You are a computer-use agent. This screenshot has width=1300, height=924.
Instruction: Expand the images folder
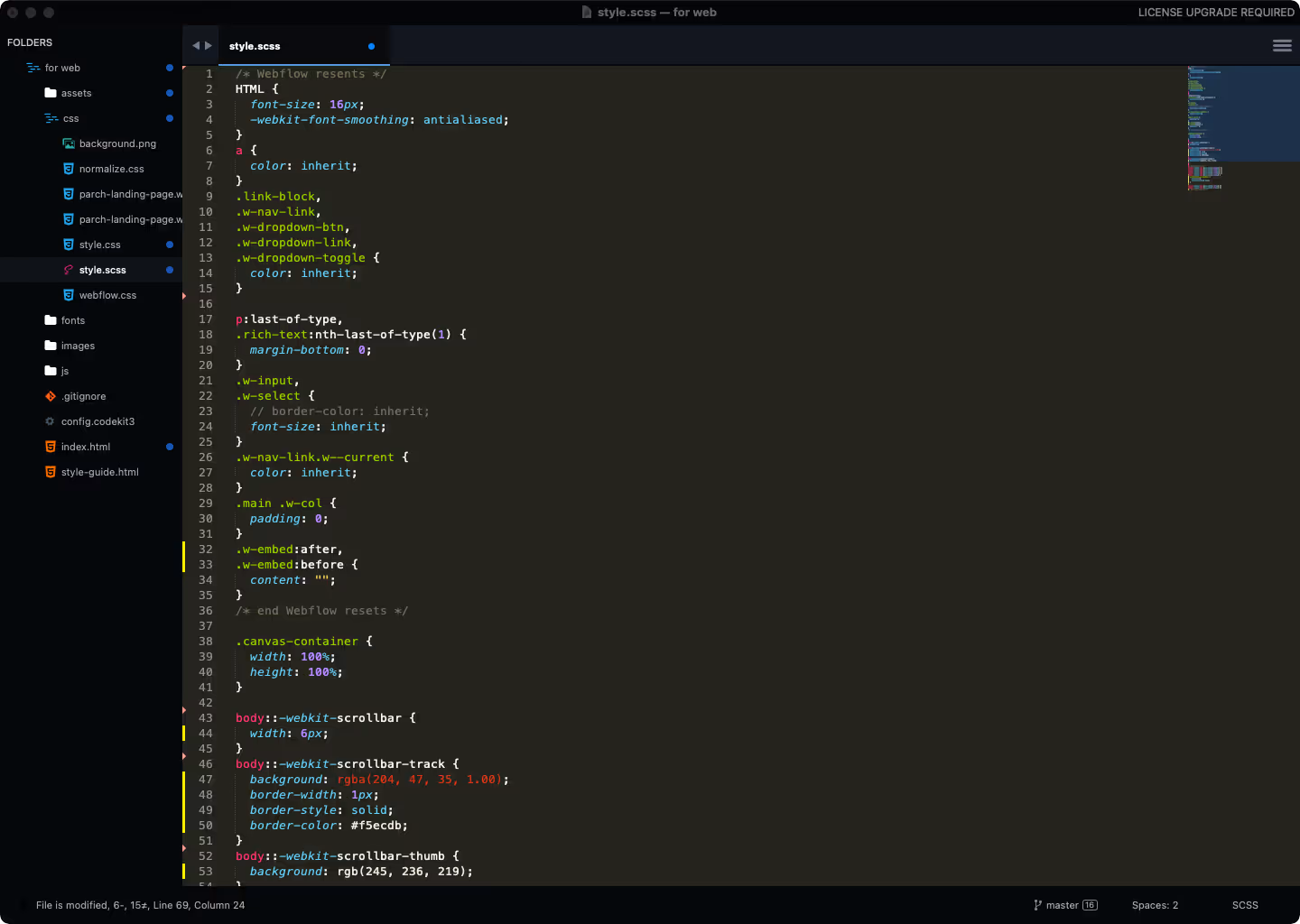click(x=51, y=346)
